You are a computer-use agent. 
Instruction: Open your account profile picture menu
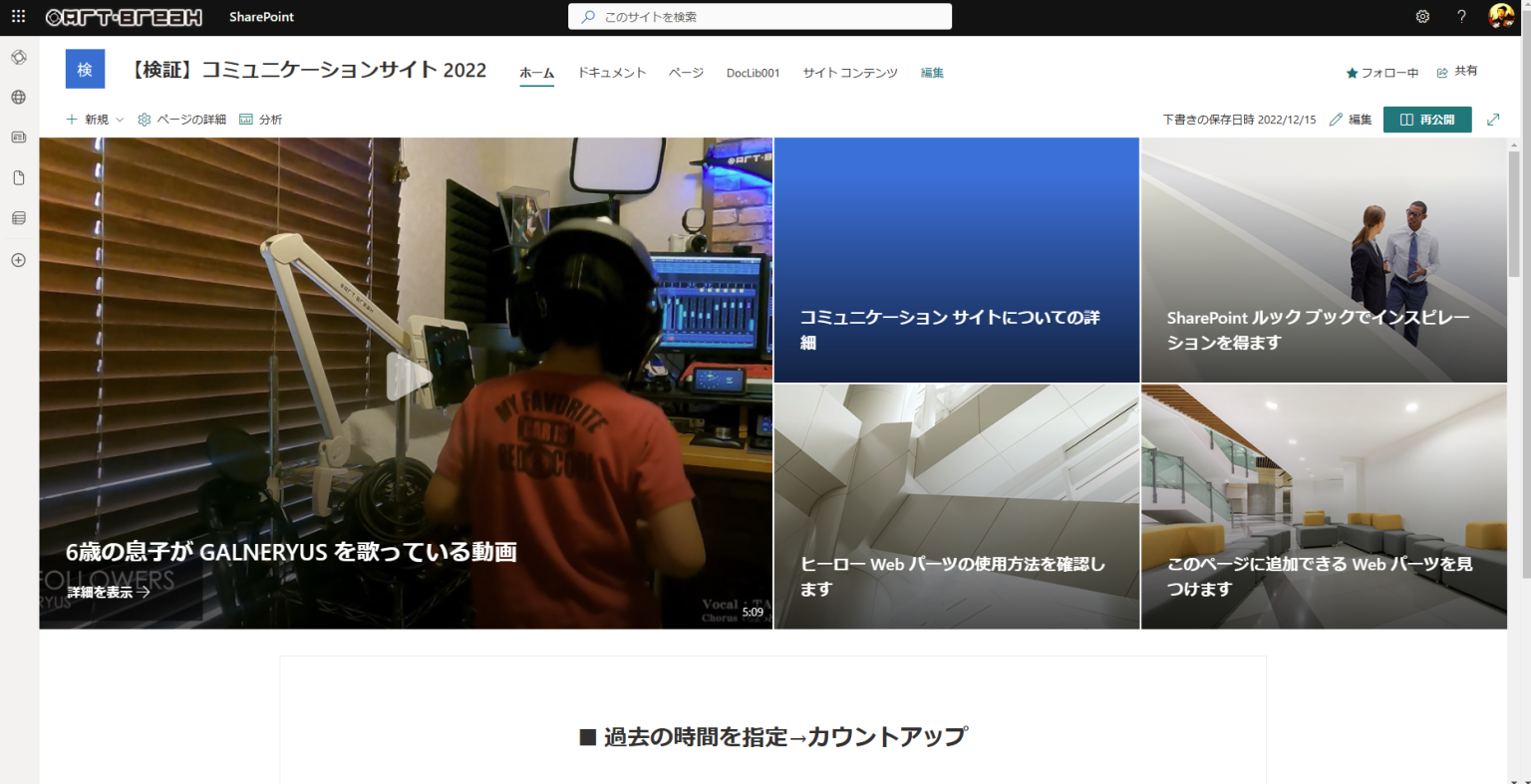pyautogui.click(x=1502, y=16)
